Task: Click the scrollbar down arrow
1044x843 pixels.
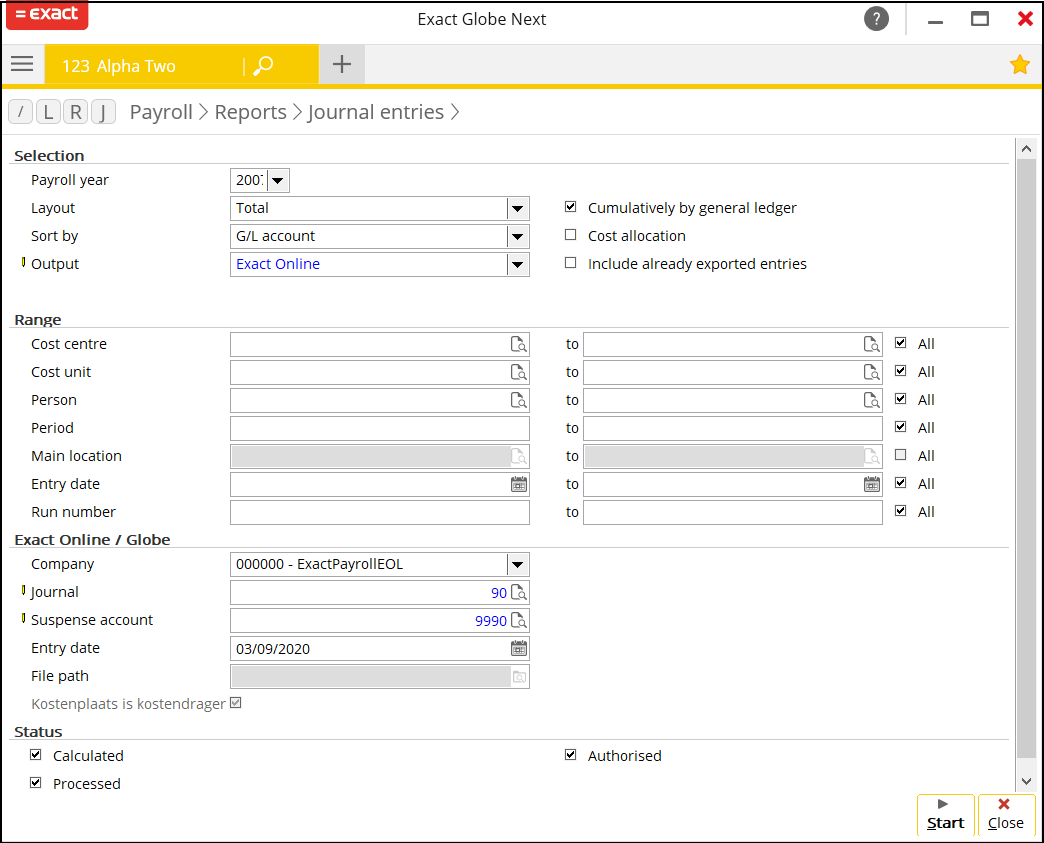Action: pyautogui.click(x=1026, y=781)
